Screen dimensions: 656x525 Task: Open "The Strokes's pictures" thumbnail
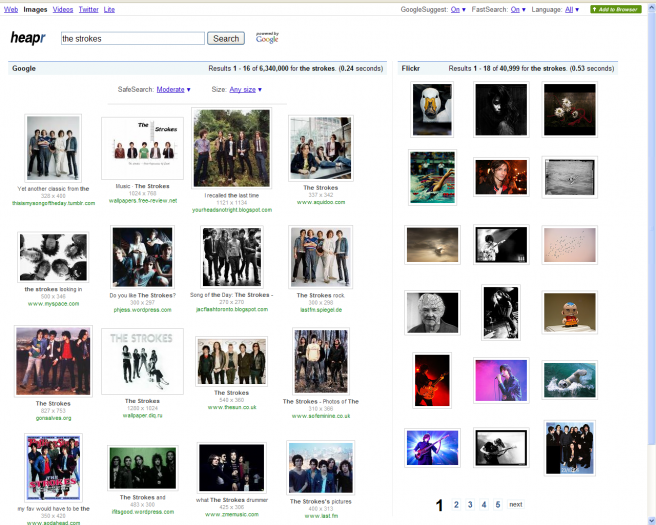pos(320,468)
